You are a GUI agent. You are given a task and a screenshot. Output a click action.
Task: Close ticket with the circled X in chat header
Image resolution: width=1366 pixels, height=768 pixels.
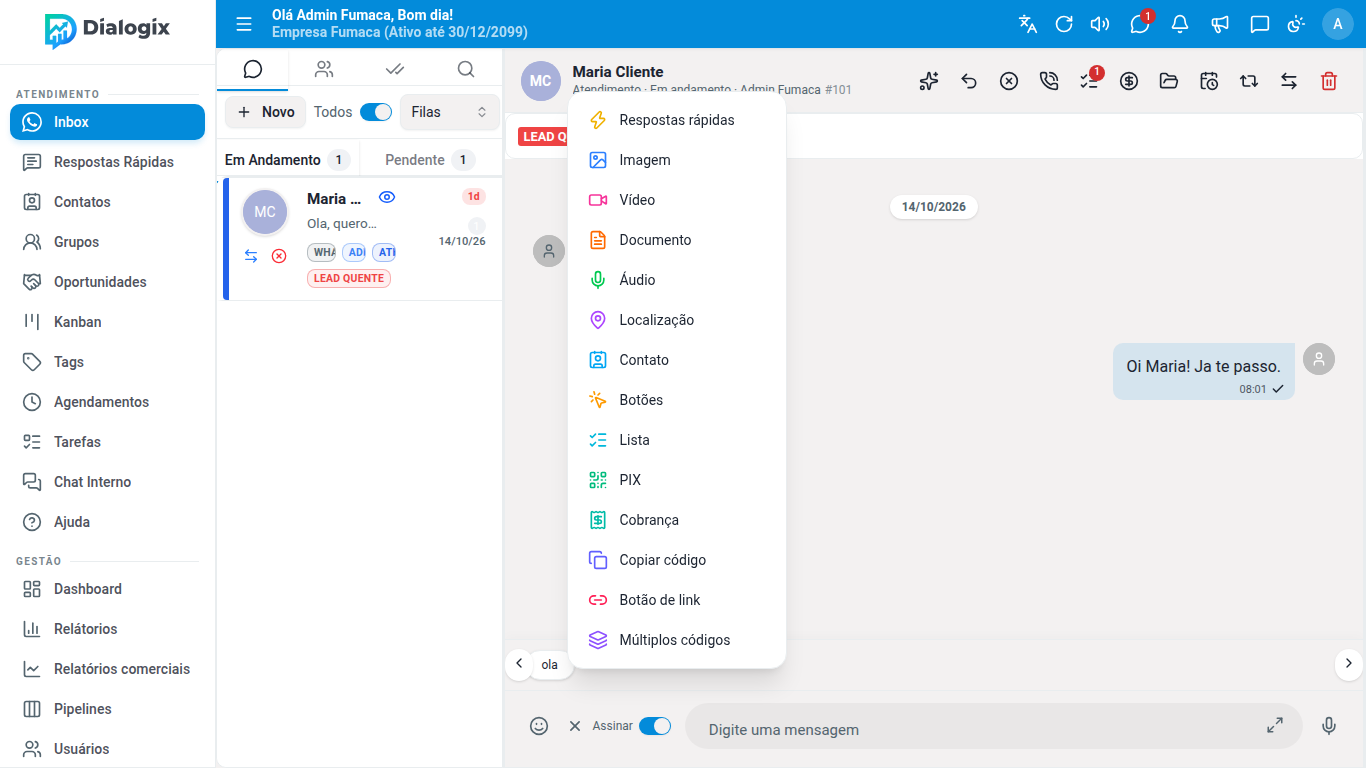coord(1009,81)
